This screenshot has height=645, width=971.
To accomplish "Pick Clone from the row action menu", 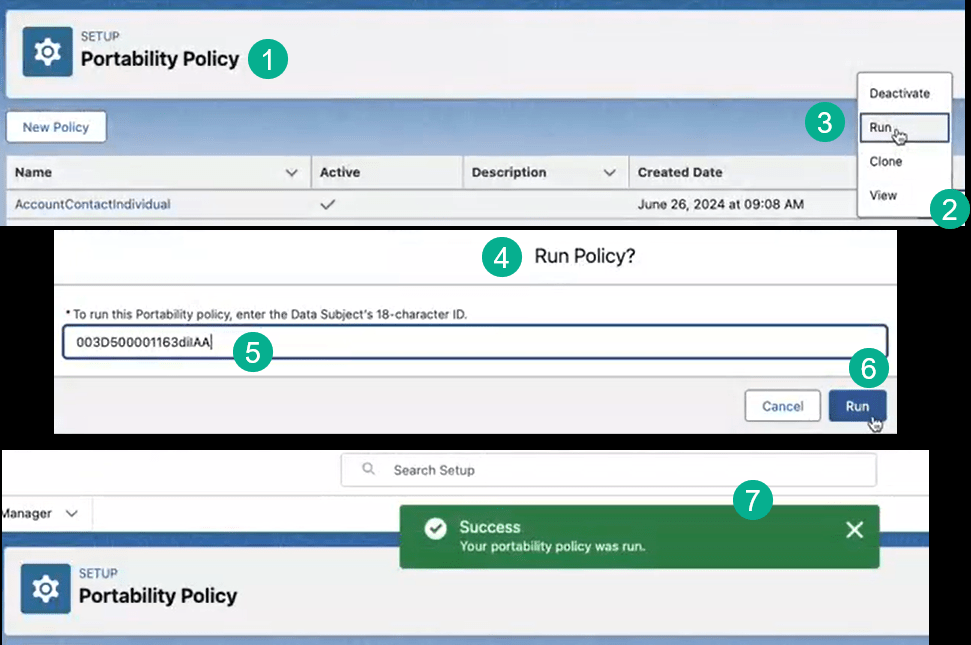I will (x=885, y=162).
